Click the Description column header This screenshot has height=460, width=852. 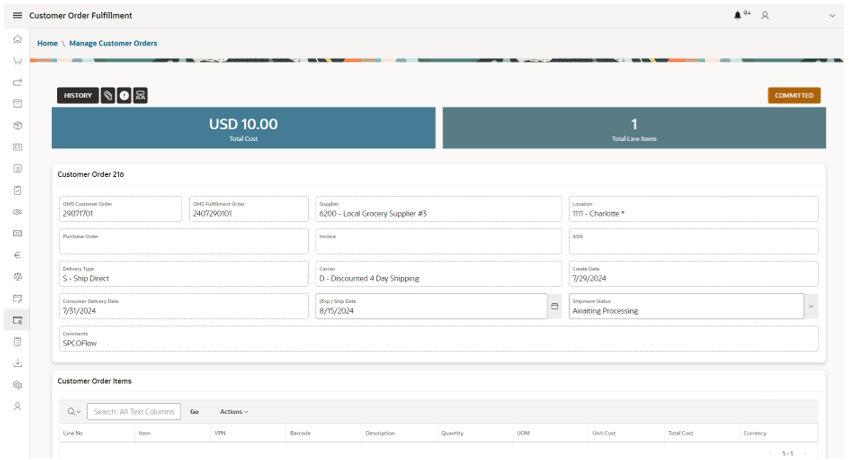pos(380,433)
